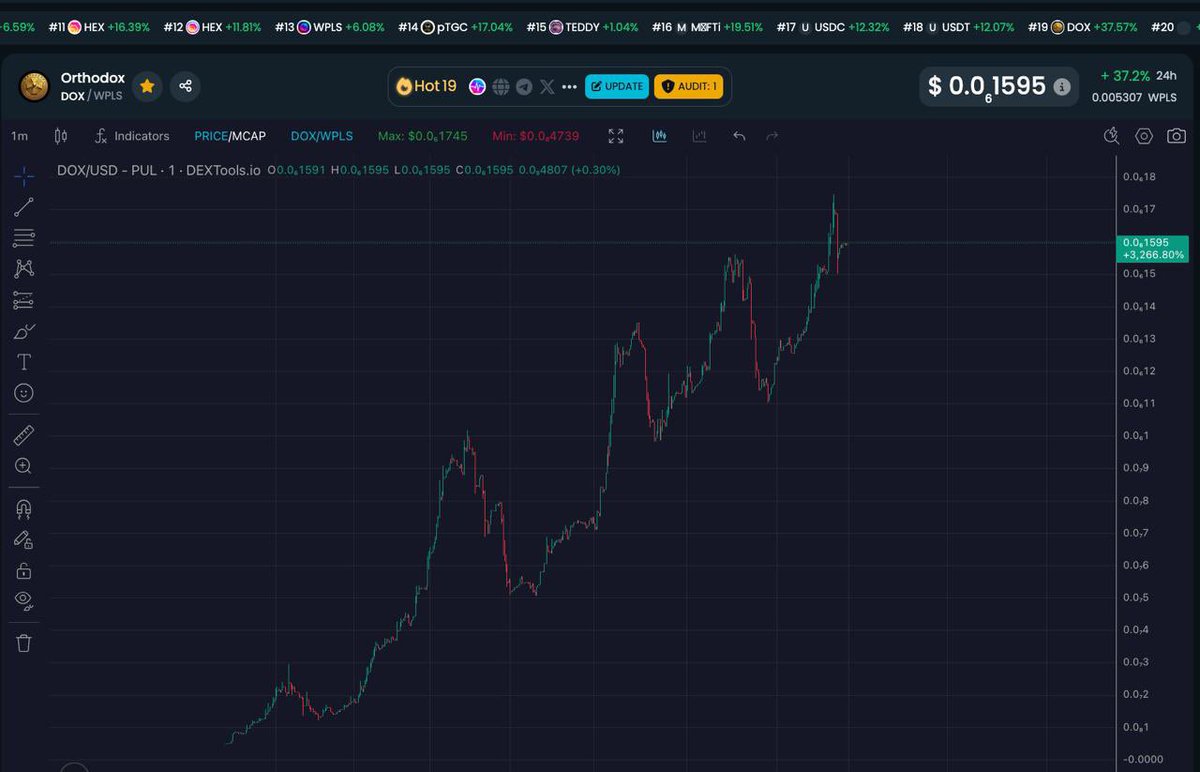Open the candlestick chart style selector
This screenshot has width=1200, height=772.
61,136
